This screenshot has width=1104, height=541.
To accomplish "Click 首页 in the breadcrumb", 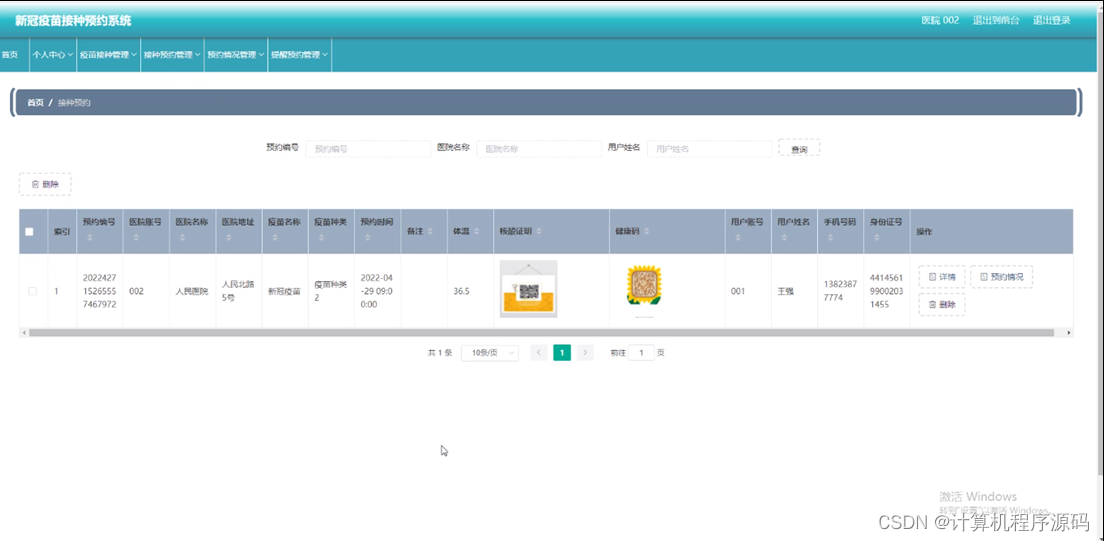I will coord(35,103).
